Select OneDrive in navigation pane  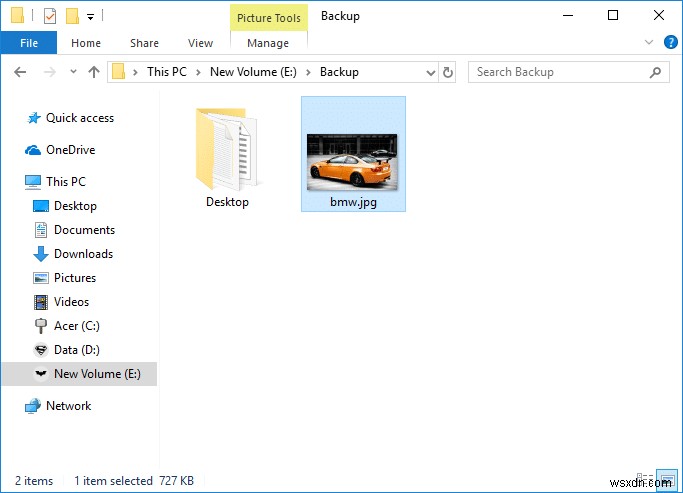coord(71,150)
